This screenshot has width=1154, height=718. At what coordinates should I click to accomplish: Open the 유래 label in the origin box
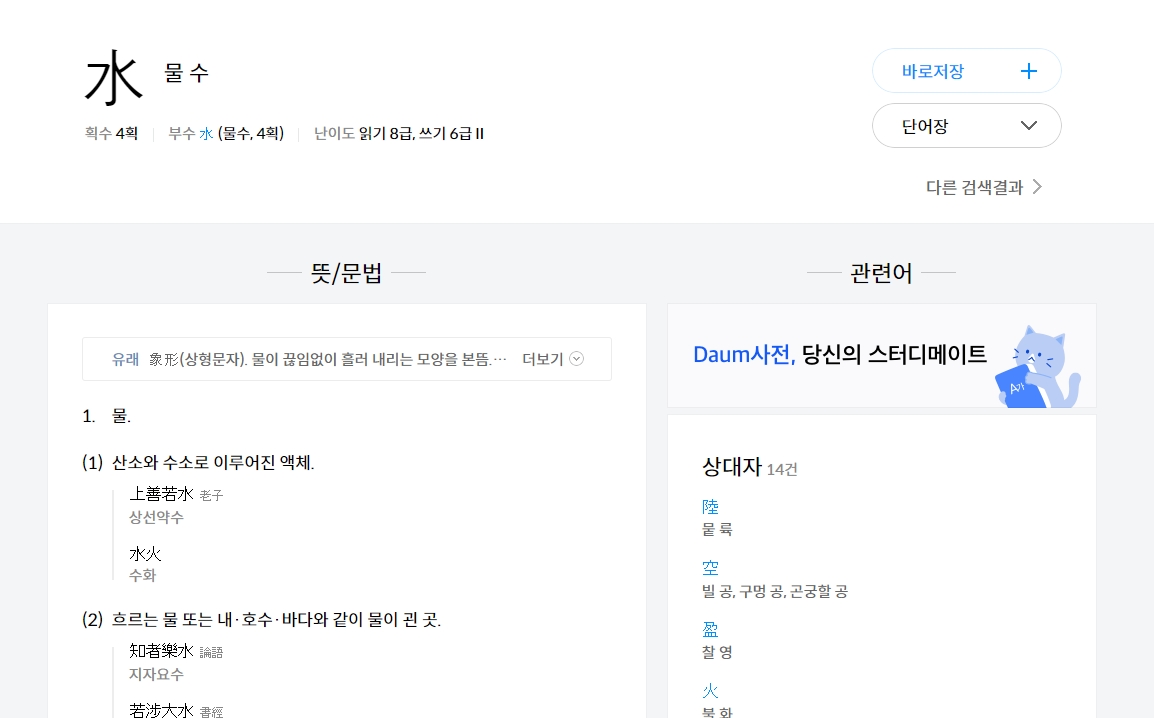pyautogui.click(x=124, y=358)
